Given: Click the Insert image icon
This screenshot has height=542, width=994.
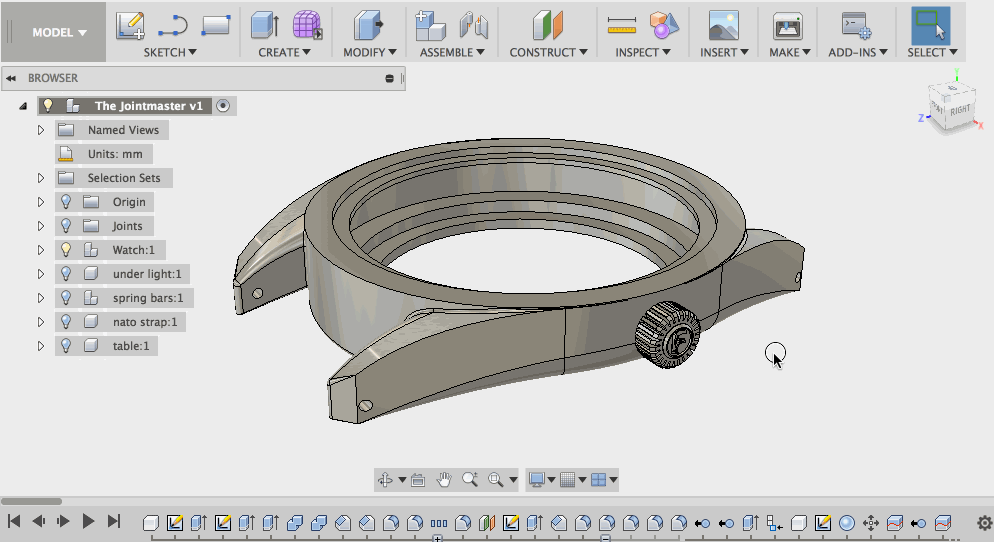Looking at the screenshot, I should [x=723, y=26].
